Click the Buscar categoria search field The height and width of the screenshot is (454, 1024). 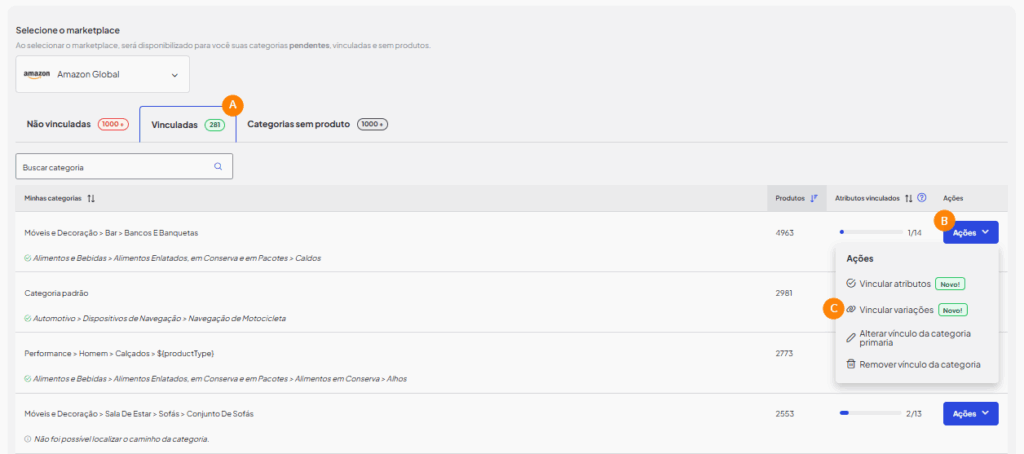[x=114, y=167]
